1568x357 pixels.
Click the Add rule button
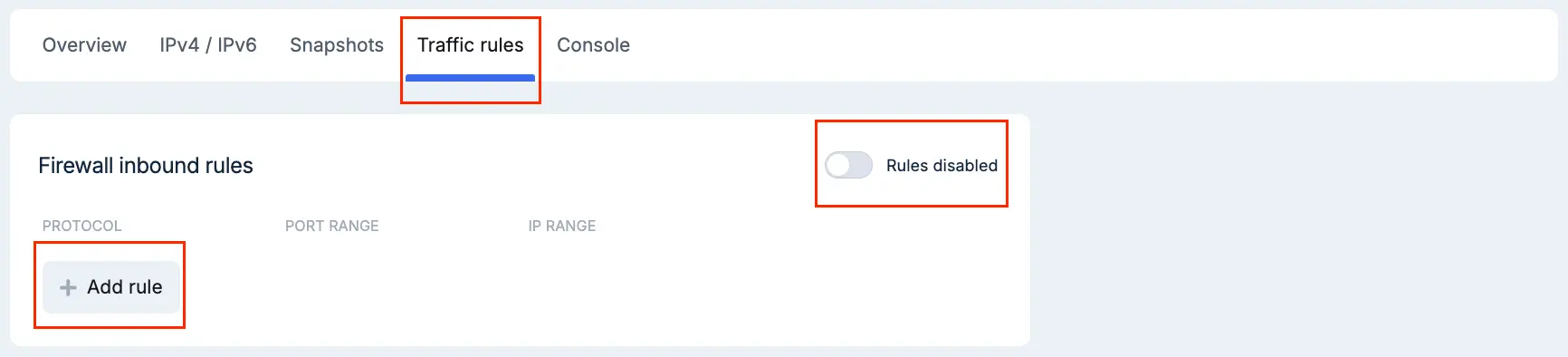pos(110,287)
